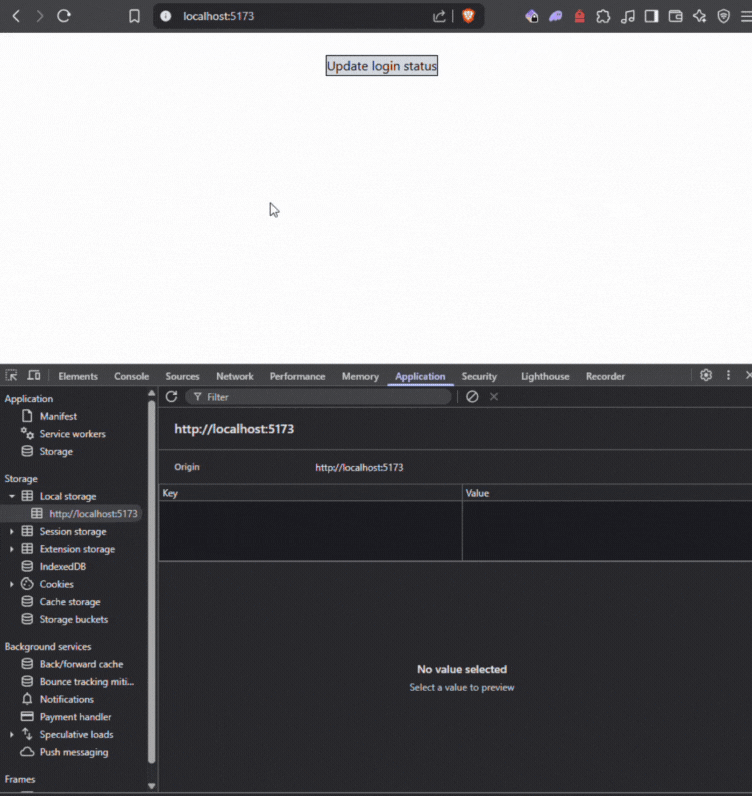Select Manifest in the Application sidebar
The width and height of the screenshot is (752, 796).
click(58, 416)
